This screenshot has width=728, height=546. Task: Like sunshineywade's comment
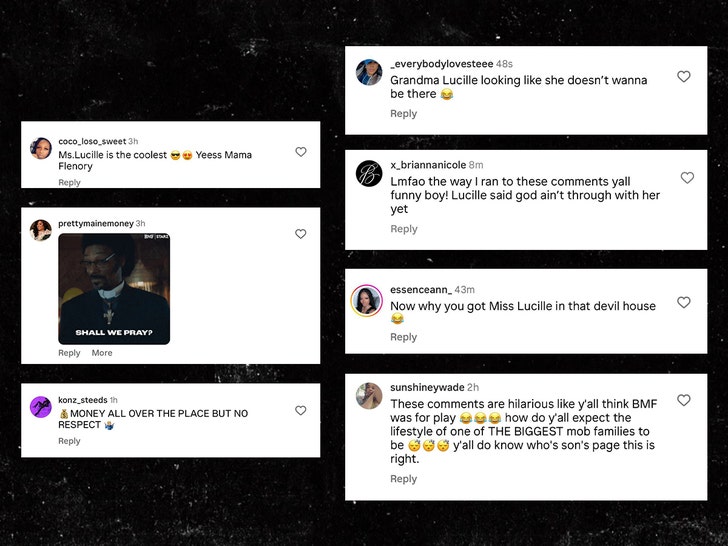tap(684, 400)
